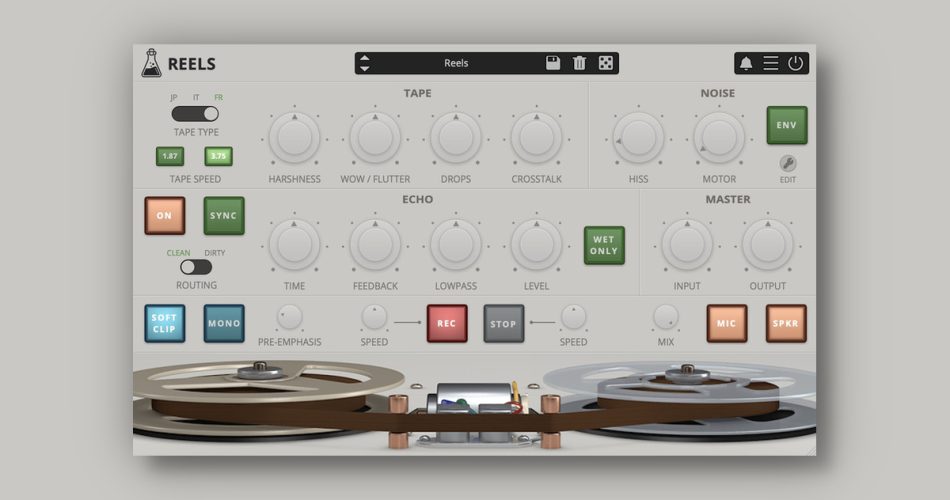
Task: Toggle the SOFT CLIP button
Action: click(x=164, y=323)
